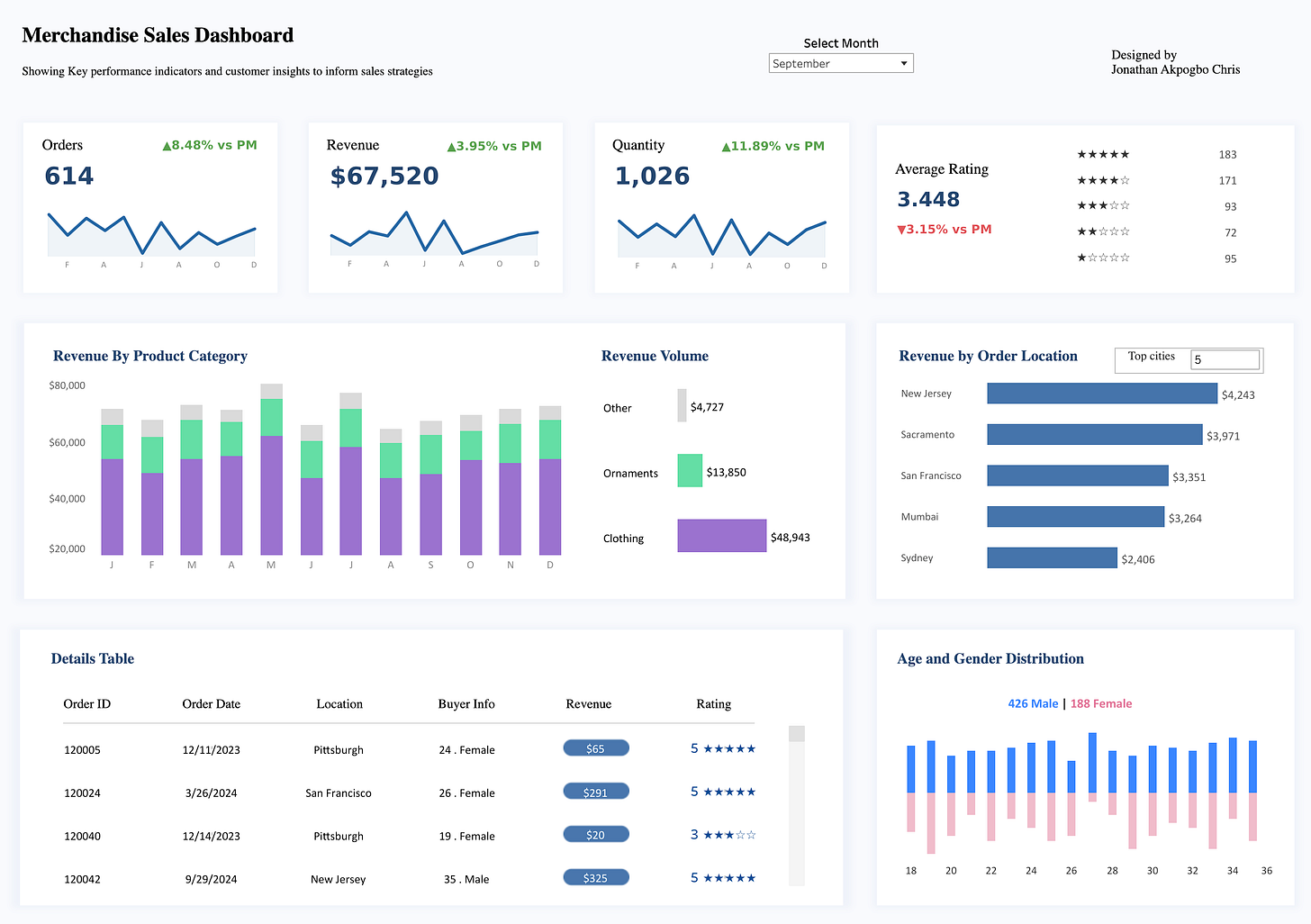1311x924 pixels.
Task: Select the one-star rating row
Action: pos(1157,258)
